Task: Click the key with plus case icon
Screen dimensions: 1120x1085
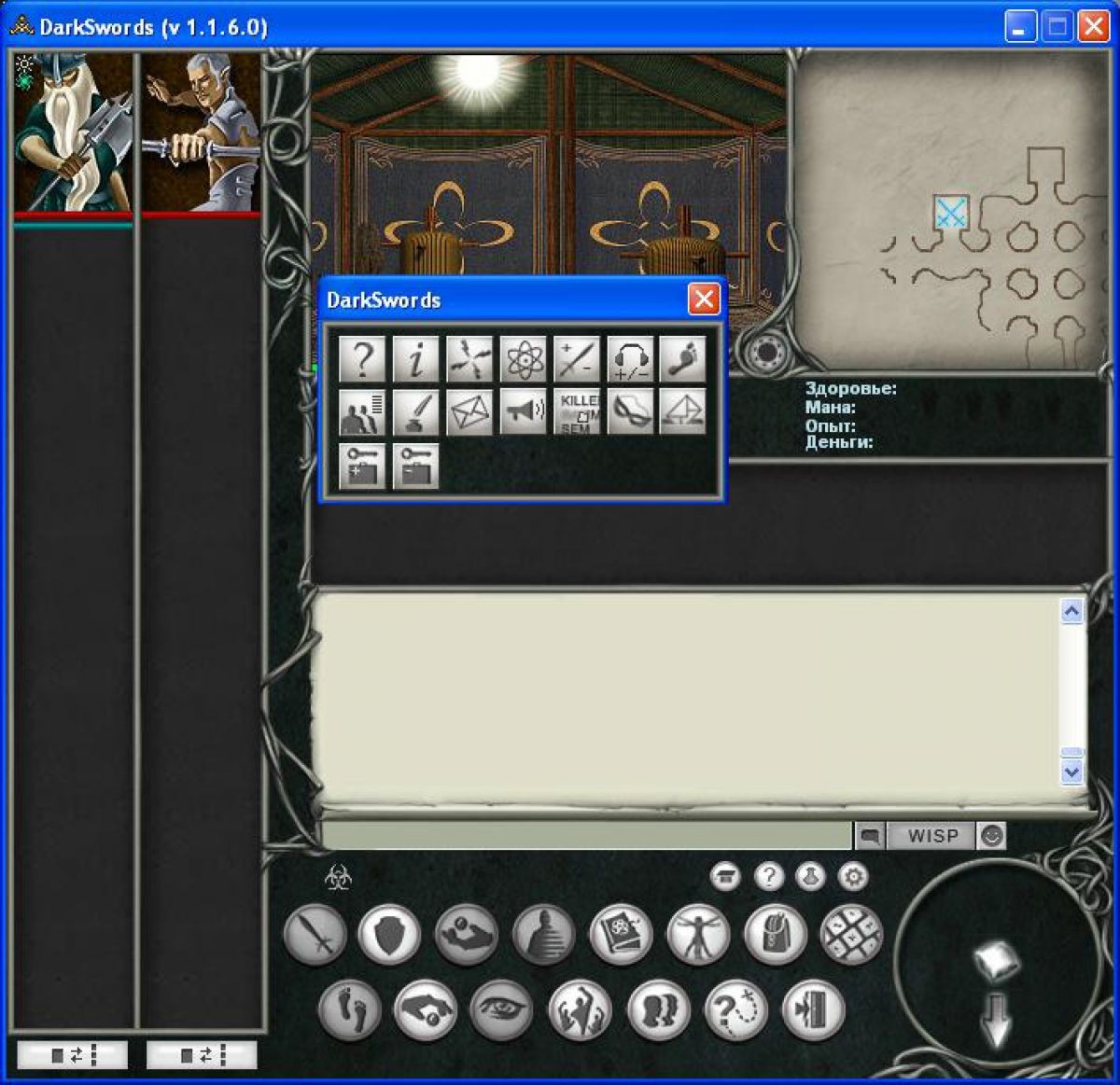Action: pyautogui.click(x=361, y=466)
